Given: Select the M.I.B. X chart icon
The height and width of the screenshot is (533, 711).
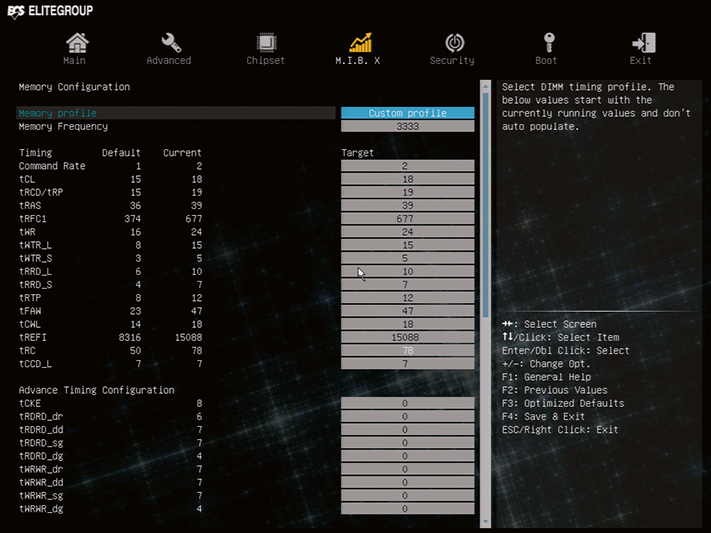Looking at the screenshot, I should pos(360,43).
